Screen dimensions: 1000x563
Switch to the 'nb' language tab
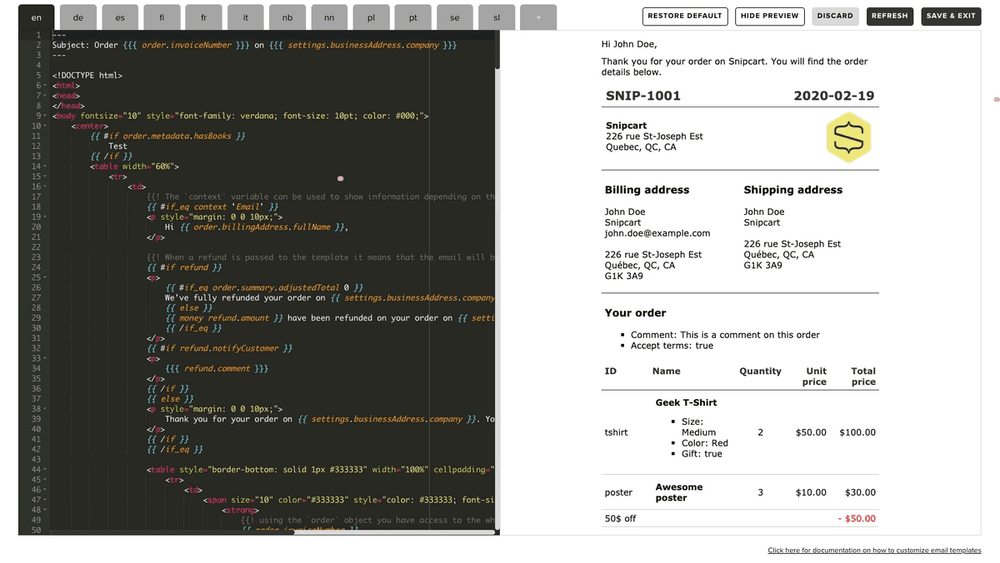click(287, 17)
